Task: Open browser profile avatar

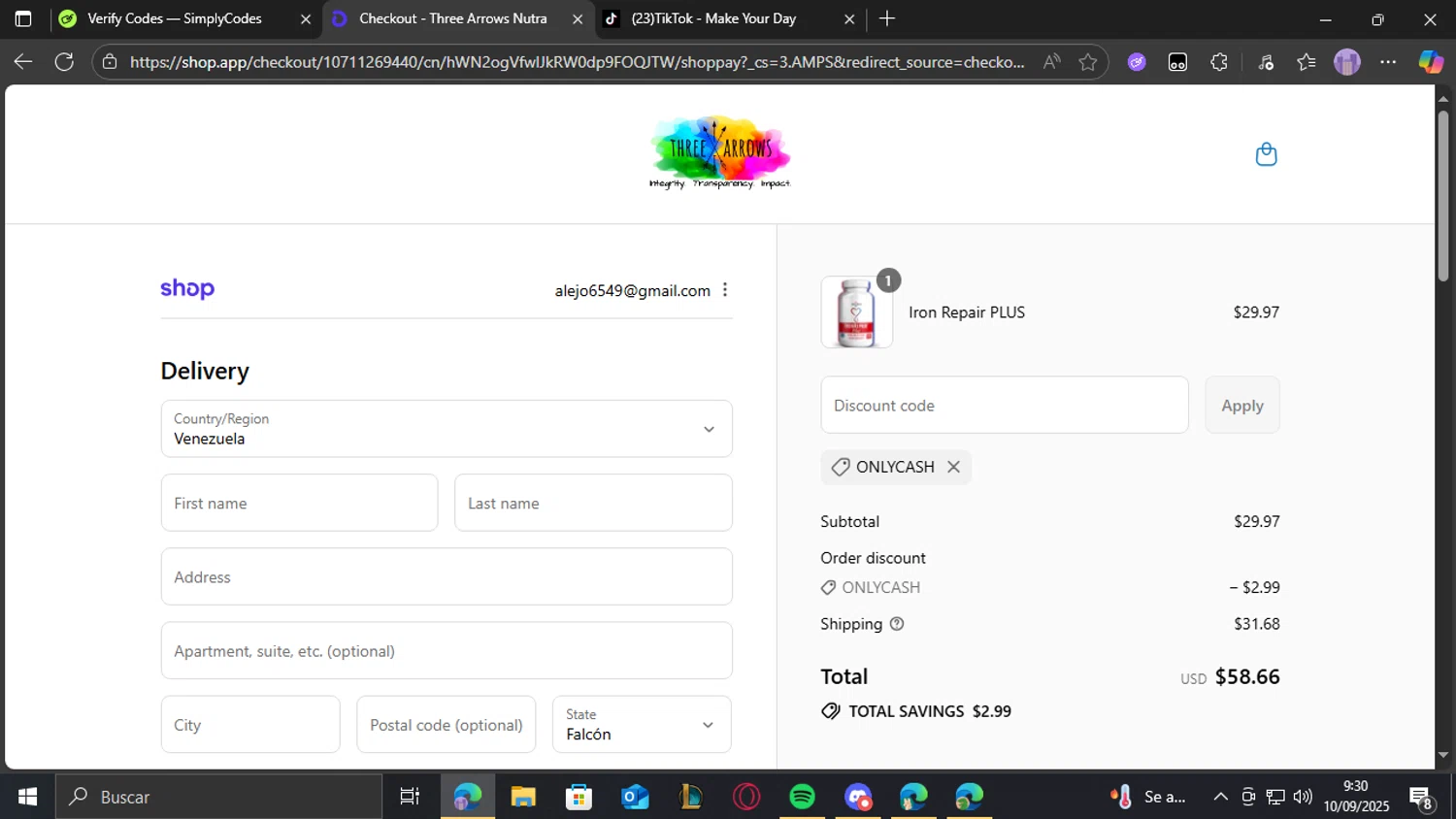Action: pyautogui.click(x=1347, y=62)
